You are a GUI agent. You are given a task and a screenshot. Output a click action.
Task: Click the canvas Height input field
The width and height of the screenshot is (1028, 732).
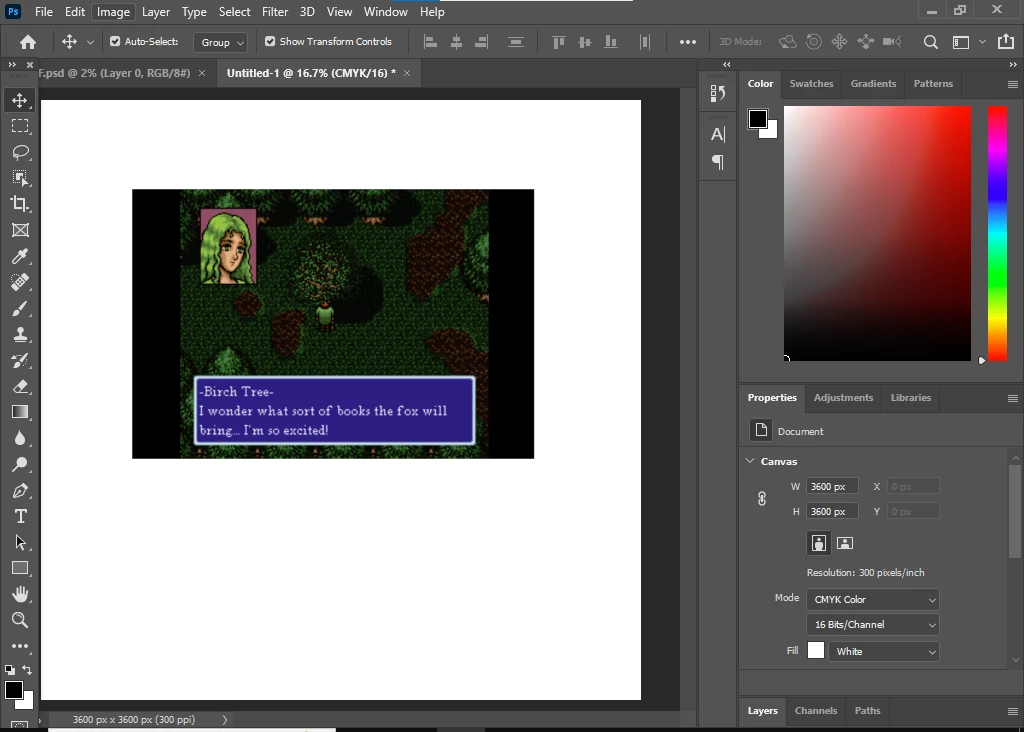pyautogui.click(x=832, y=511)
